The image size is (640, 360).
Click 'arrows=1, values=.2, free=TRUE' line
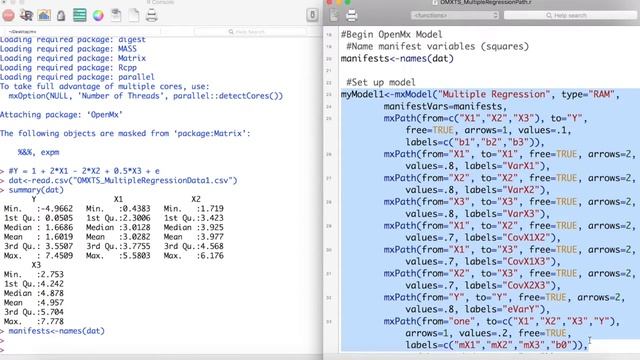(489, 333)
